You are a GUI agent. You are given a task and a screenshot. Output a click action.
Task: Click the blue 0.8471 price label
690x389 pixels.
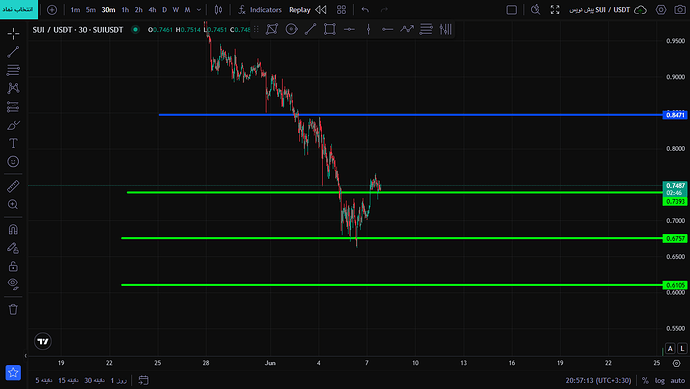675,115
